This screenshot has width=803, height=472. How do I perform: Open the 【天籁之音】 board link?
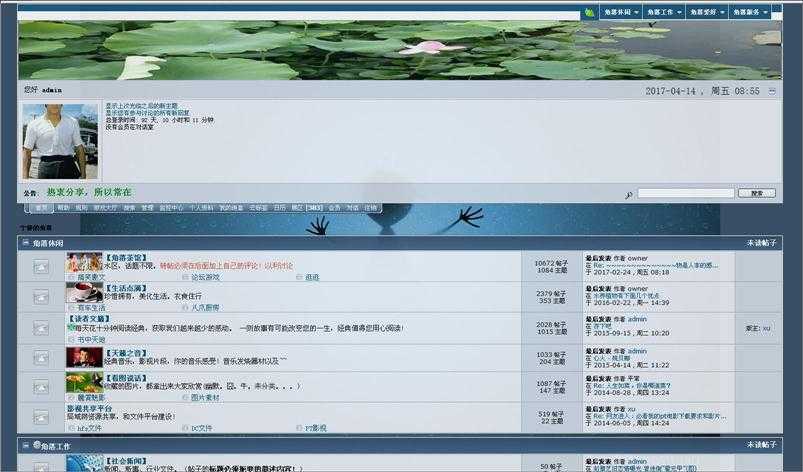[126, 353]
